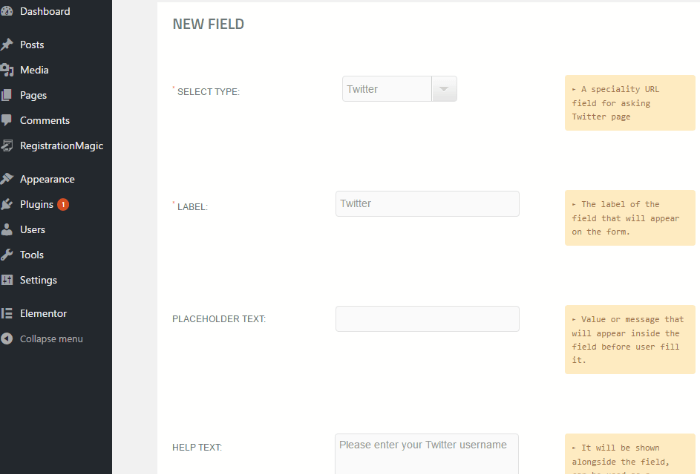Click the Pages stacked-sheets icon
This screenshot has height=474, width=700.
tap(8, 95)
